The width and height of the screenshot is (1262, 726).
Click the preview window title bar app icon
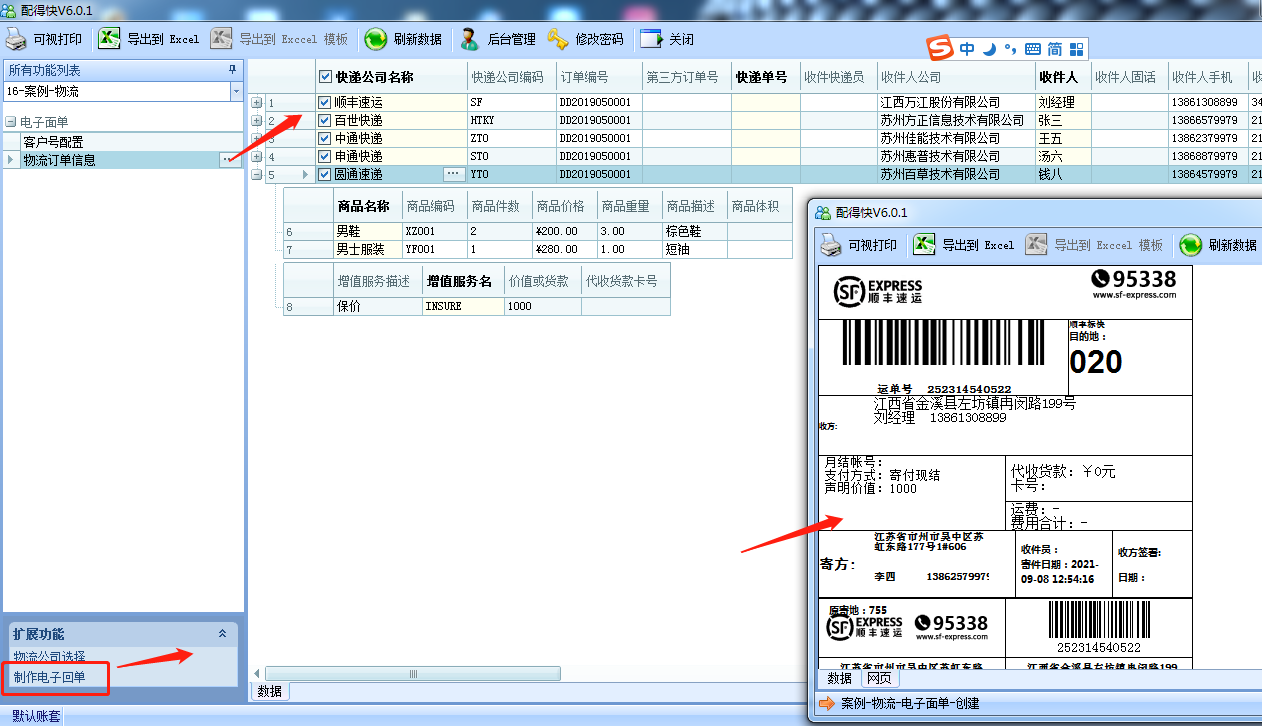point(823,213)
